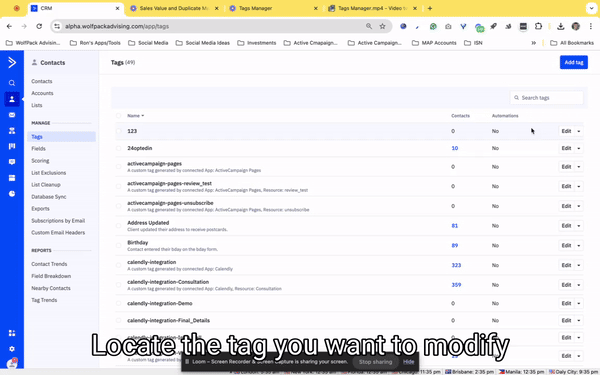Click the Add tag button
Screen dimensions: 600x375
574,62
